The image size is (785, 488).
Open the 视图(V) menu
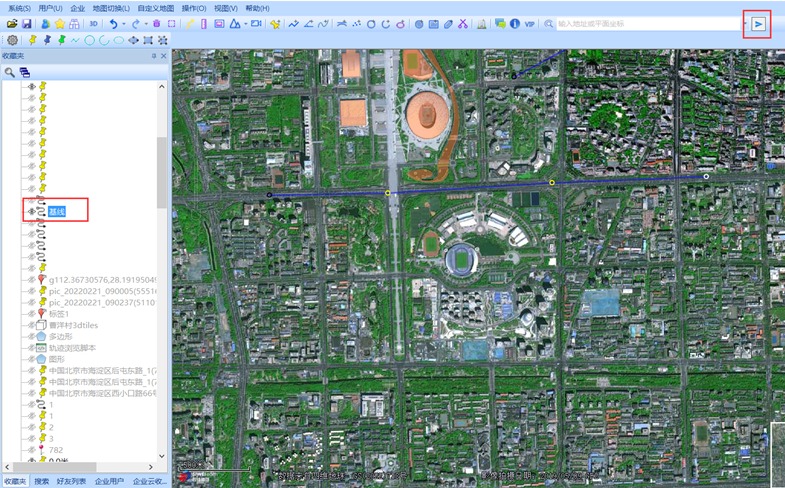pos(226,8)
